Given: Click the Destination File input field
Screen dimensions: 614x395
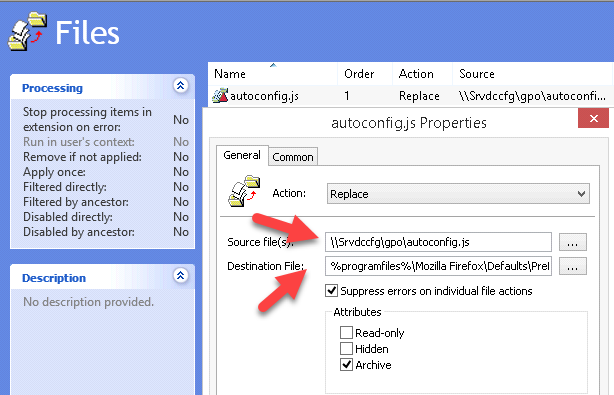Looking at the screenshot, I should tap(438, 266).
